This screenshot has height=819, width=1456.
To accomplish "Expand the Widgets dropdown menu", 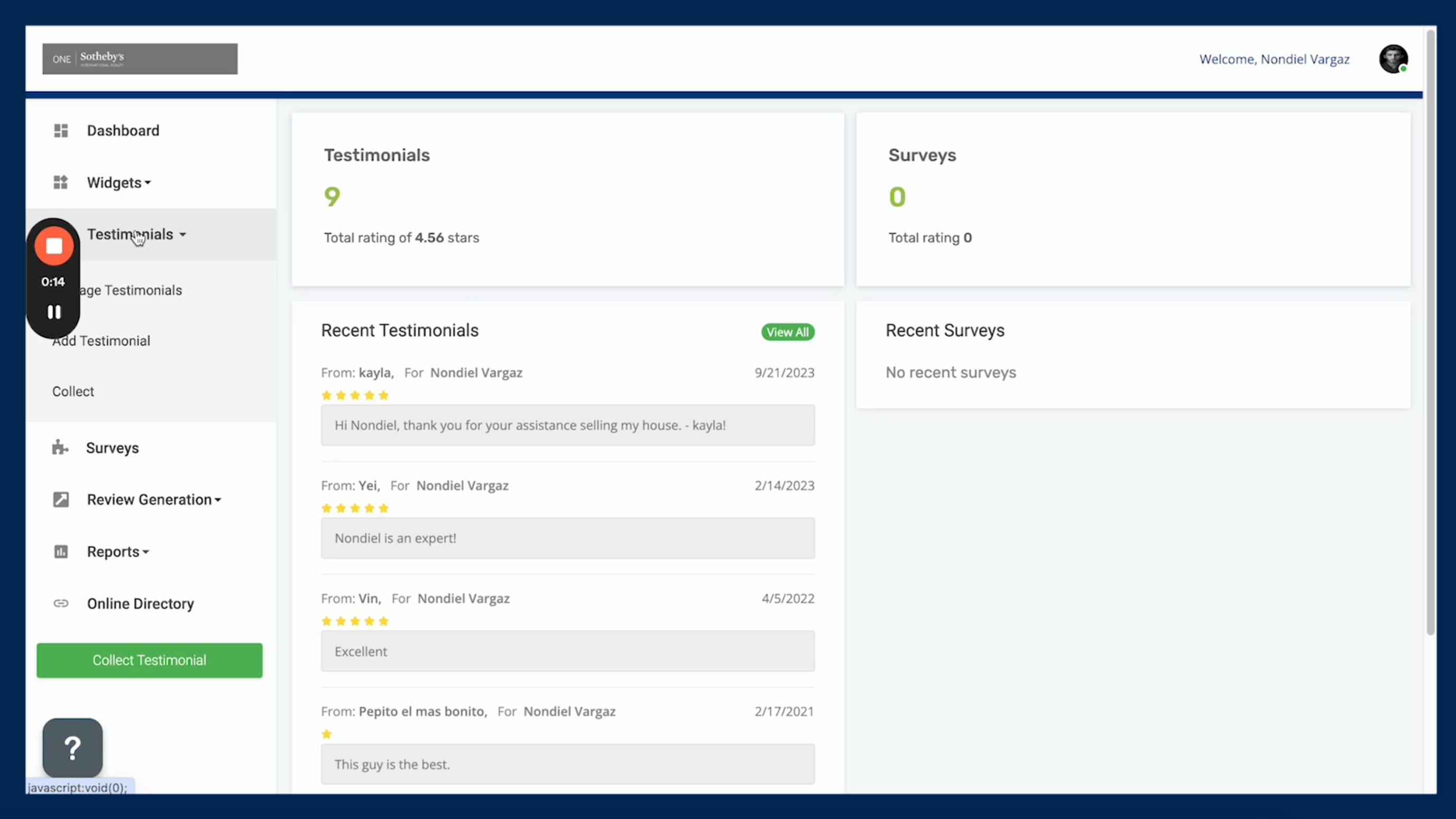I will (119, 182).
